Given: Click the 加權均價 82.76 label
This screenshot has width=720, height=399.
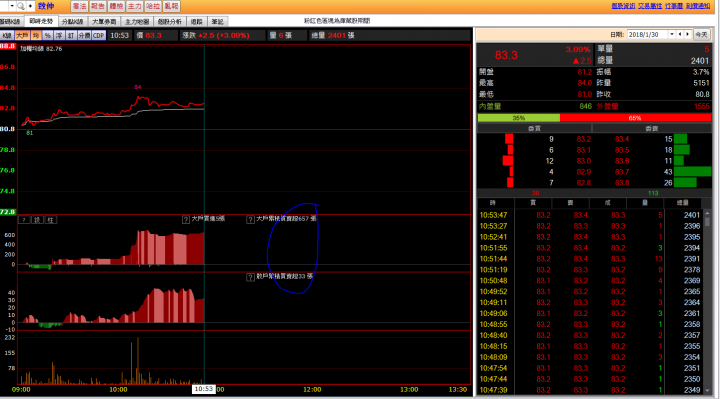Looking at the screenshot, I should point(41,49).
